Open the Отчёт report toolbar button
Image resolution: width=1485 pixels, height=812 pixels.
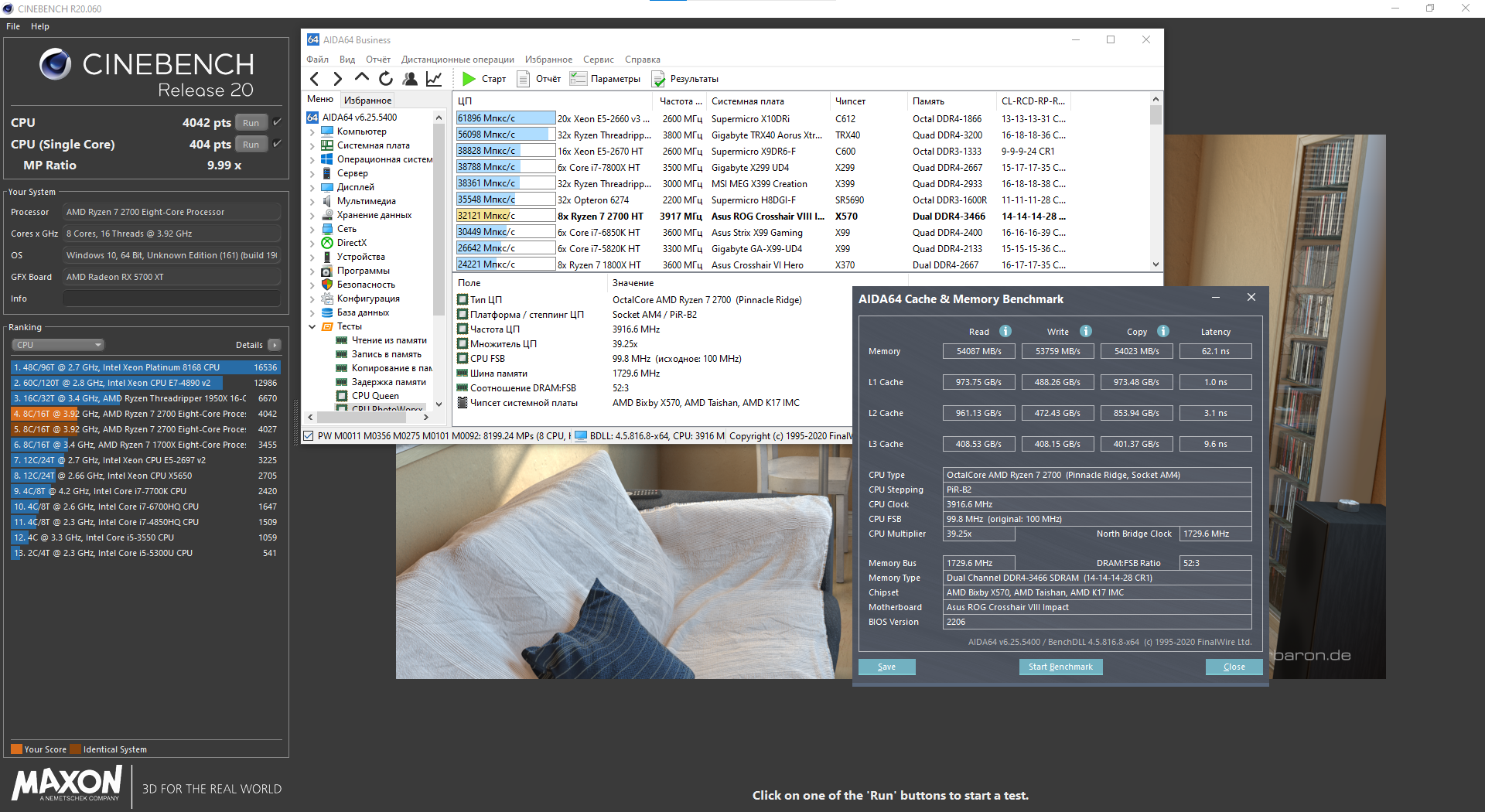click(x=538, y=79)
